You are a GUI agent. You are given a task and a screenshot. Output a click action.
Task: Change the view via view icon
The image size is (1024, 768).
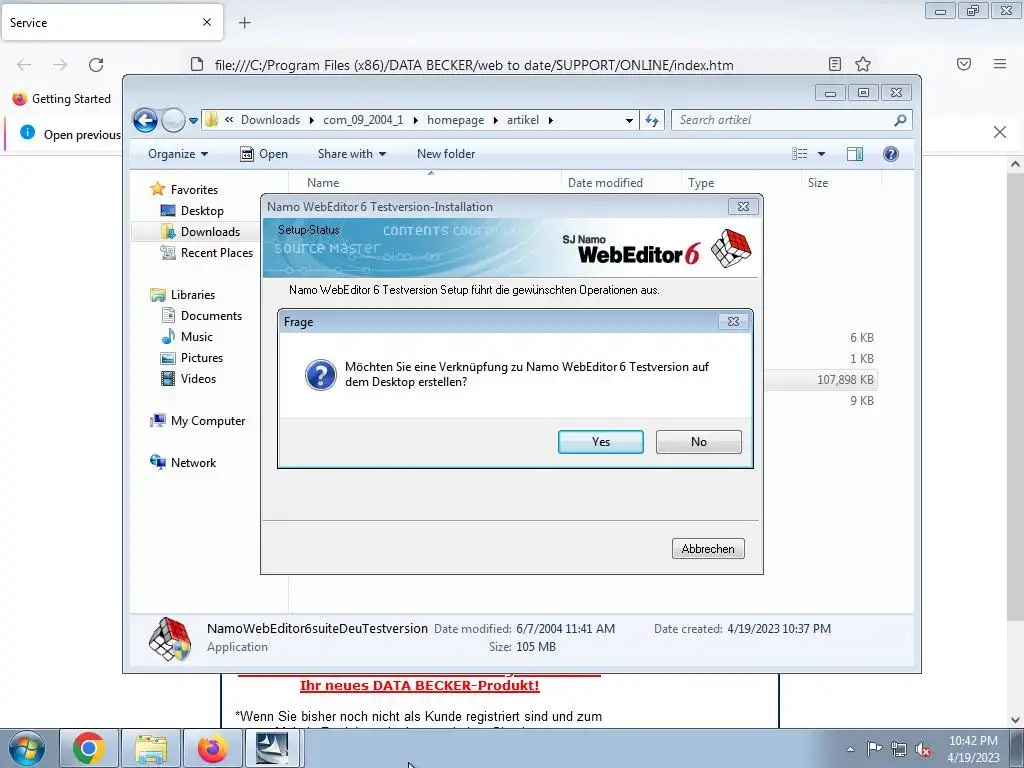pos(800,154)
